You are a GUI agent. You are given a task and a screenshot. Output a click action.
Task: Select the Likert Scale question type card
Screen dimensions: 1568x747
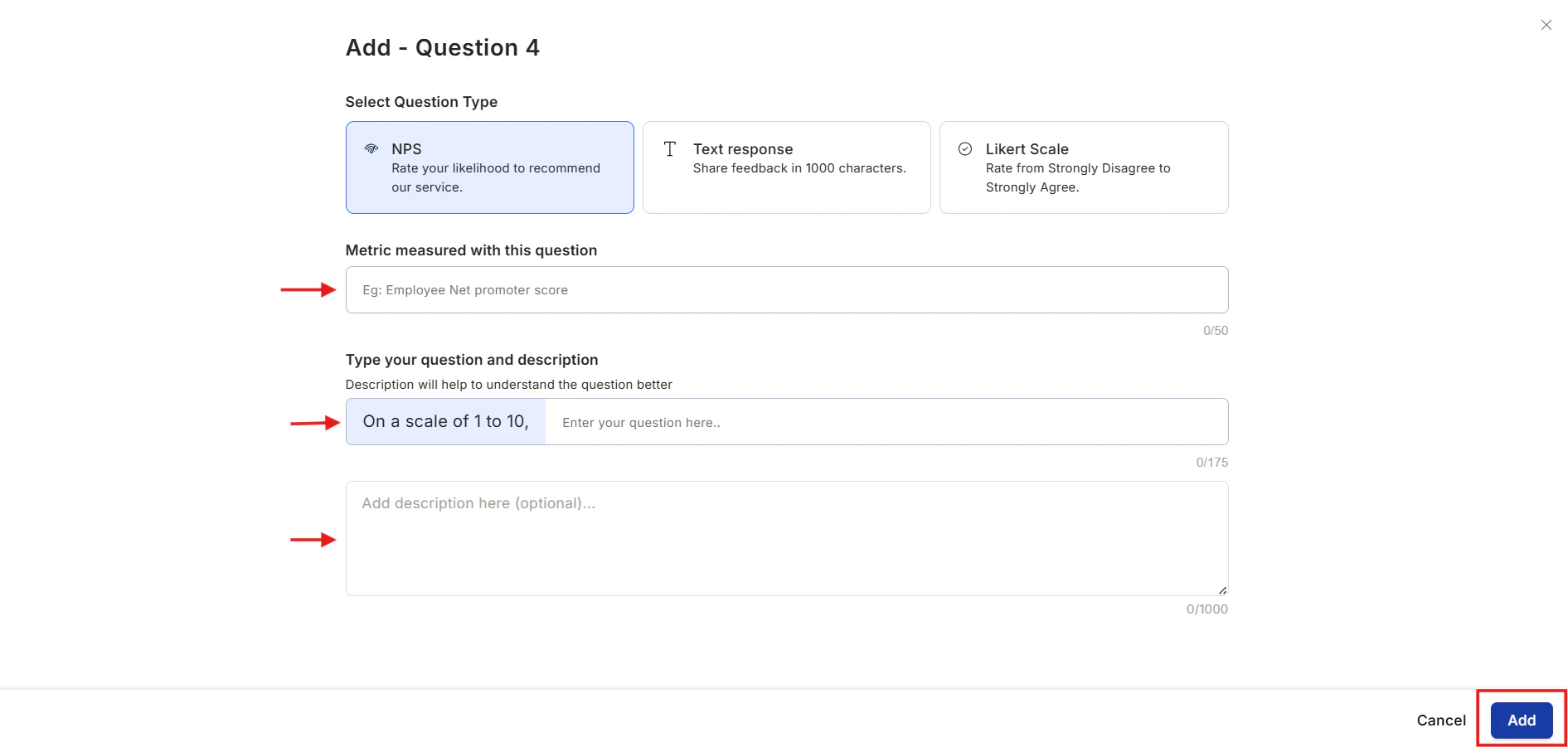tap(1084, 167)
